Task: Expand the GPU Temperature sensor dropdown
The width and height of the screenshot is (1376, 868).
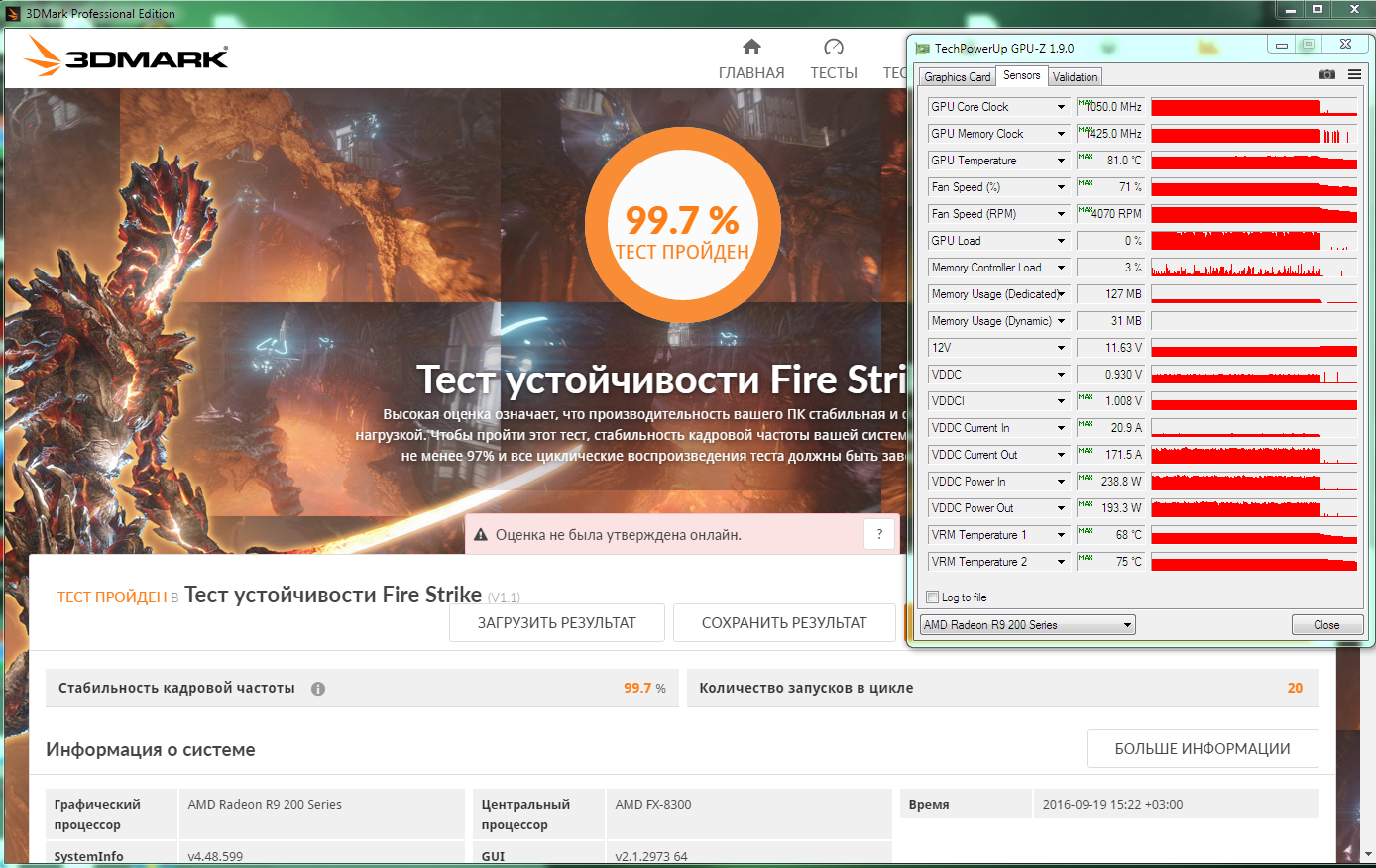Action: pyautogui.click(x=1061, y=161)
